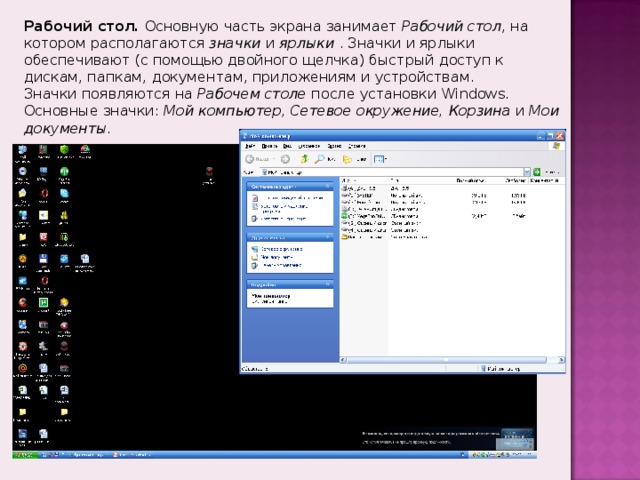640x480 pixels.
Task: Select the first drive in the file list
Action: click(x=359, y=188)
